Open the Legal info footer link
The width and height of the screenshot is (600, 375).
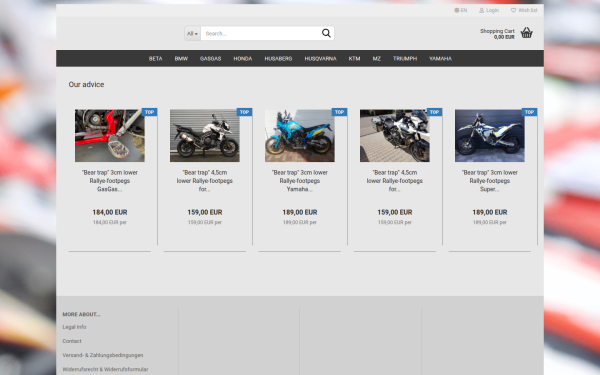click(74, 327)
